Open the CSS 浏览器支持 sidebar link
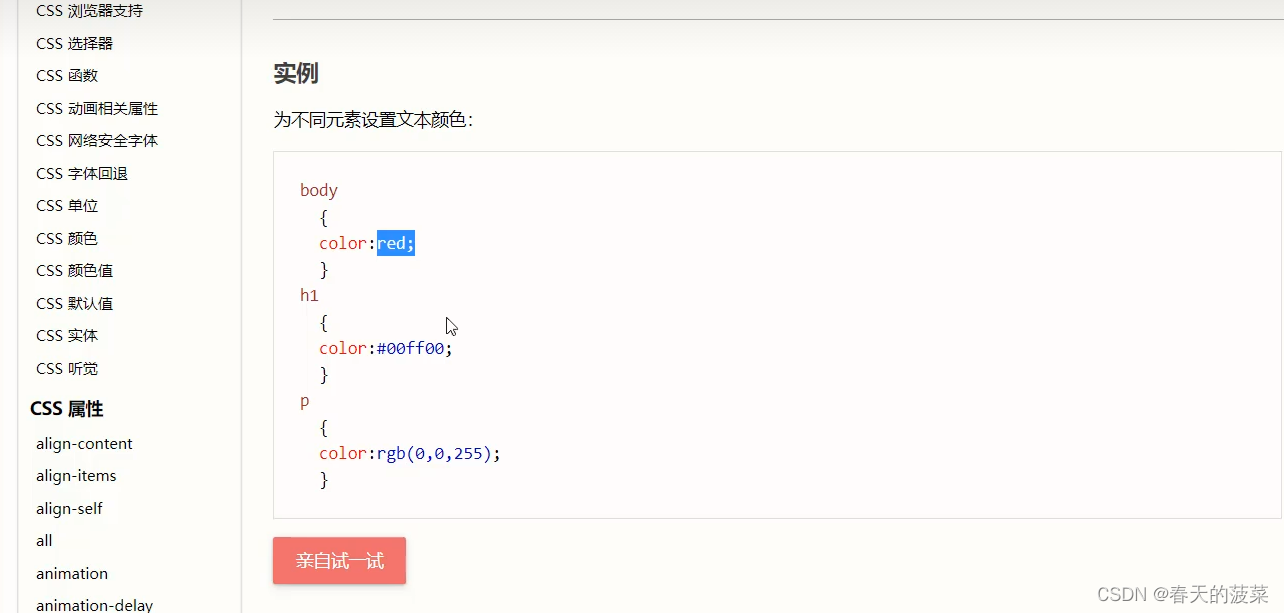 coord(87,10)
